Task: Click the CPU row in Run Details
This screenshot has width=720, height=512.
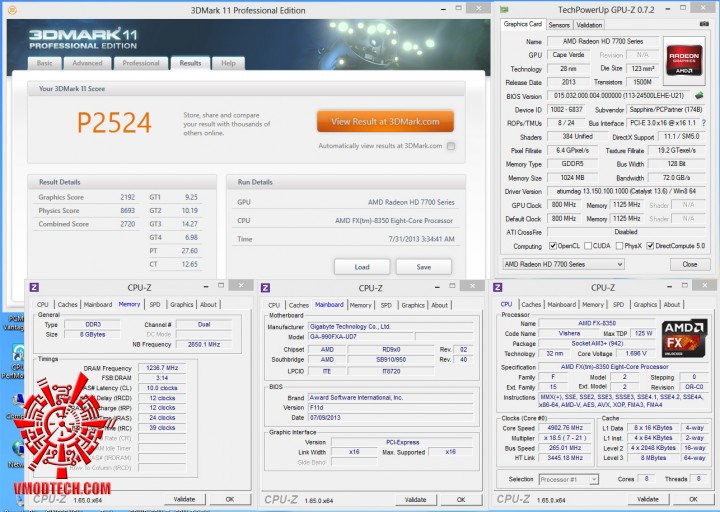Action: tap(345, 220)
